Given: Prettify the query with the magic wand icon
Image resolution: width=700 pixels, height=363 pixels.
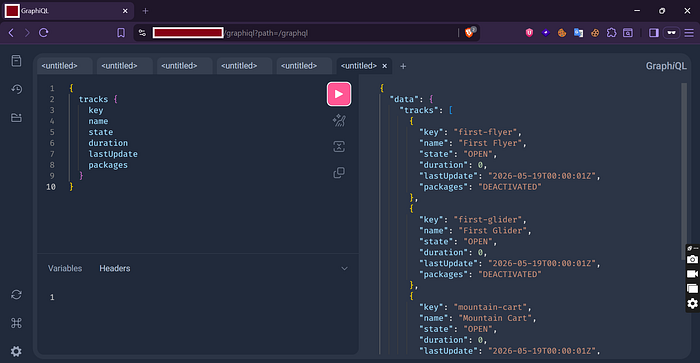Looking at the screenshot, I should pyautogui.click(x=339, y=121).
